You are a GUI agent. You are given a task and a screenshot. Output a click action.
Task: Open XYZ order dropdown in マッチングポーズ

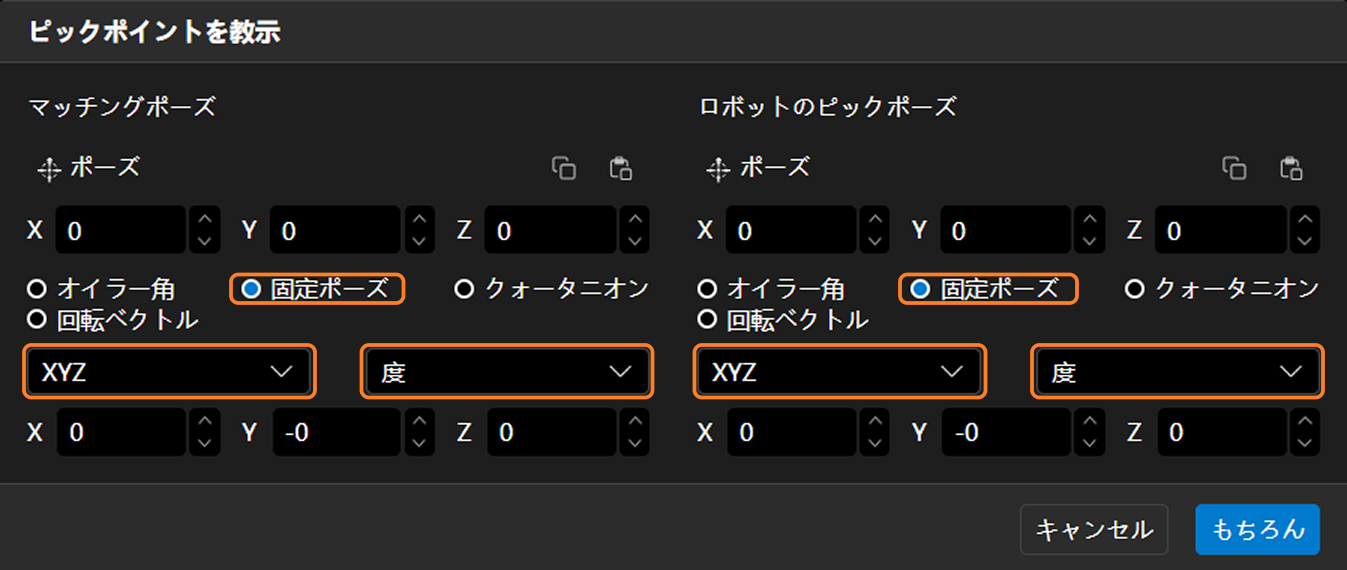[168, 372]
